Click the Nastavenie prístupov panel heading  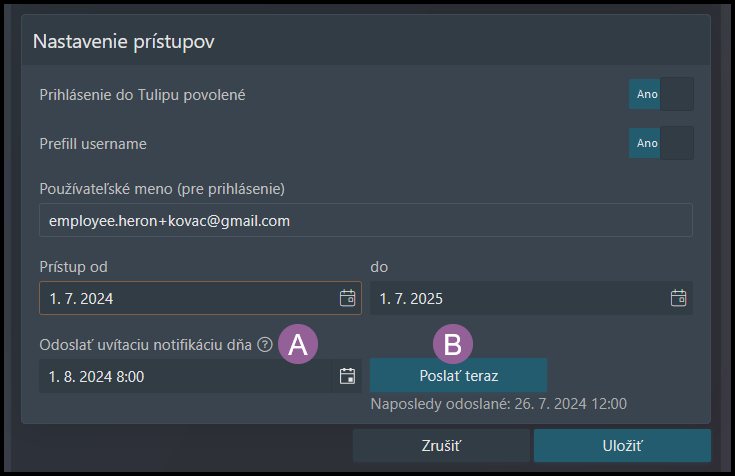124,41
